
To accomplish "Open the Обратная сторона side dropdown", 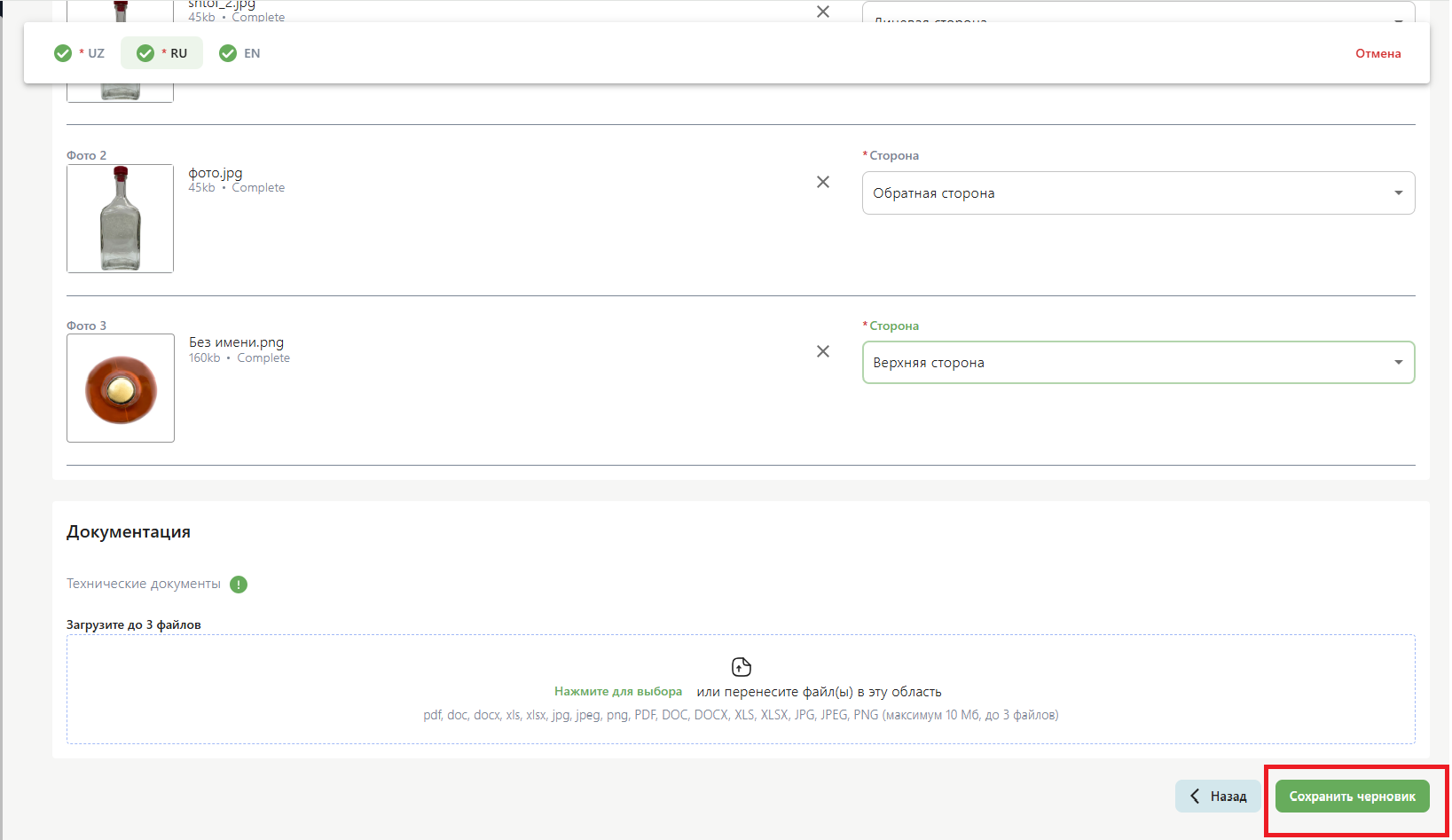I will 1138,193.
